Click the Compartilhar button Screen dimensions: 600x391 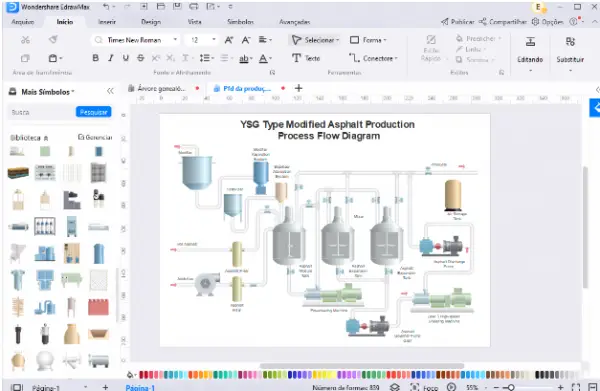click(504, 22)
